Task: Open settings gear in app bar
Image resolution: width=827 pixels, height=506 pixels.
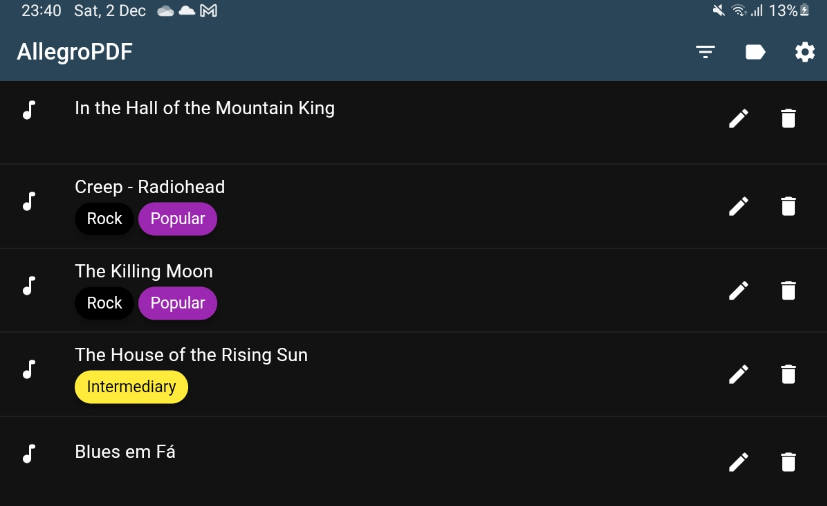Action: [805, 52]
